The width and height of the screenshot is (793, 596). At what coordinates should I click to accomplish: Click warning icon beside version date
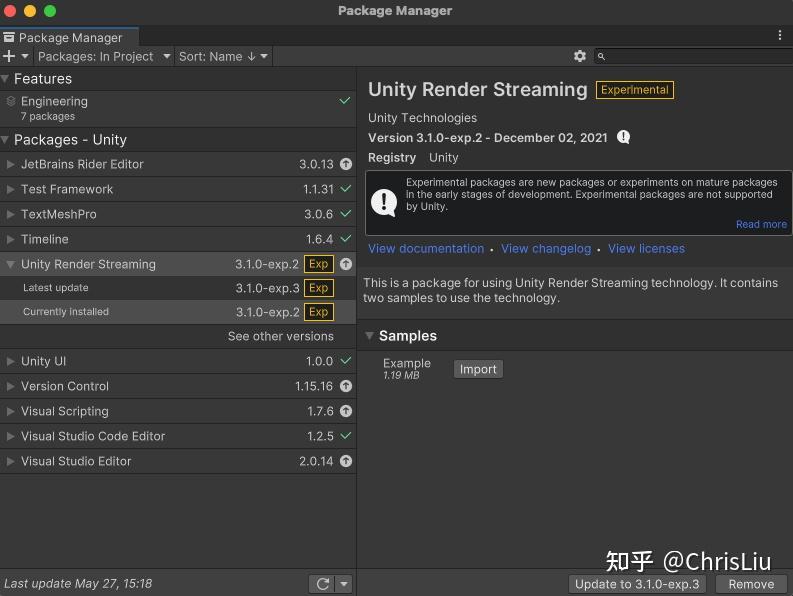point(624,137)
